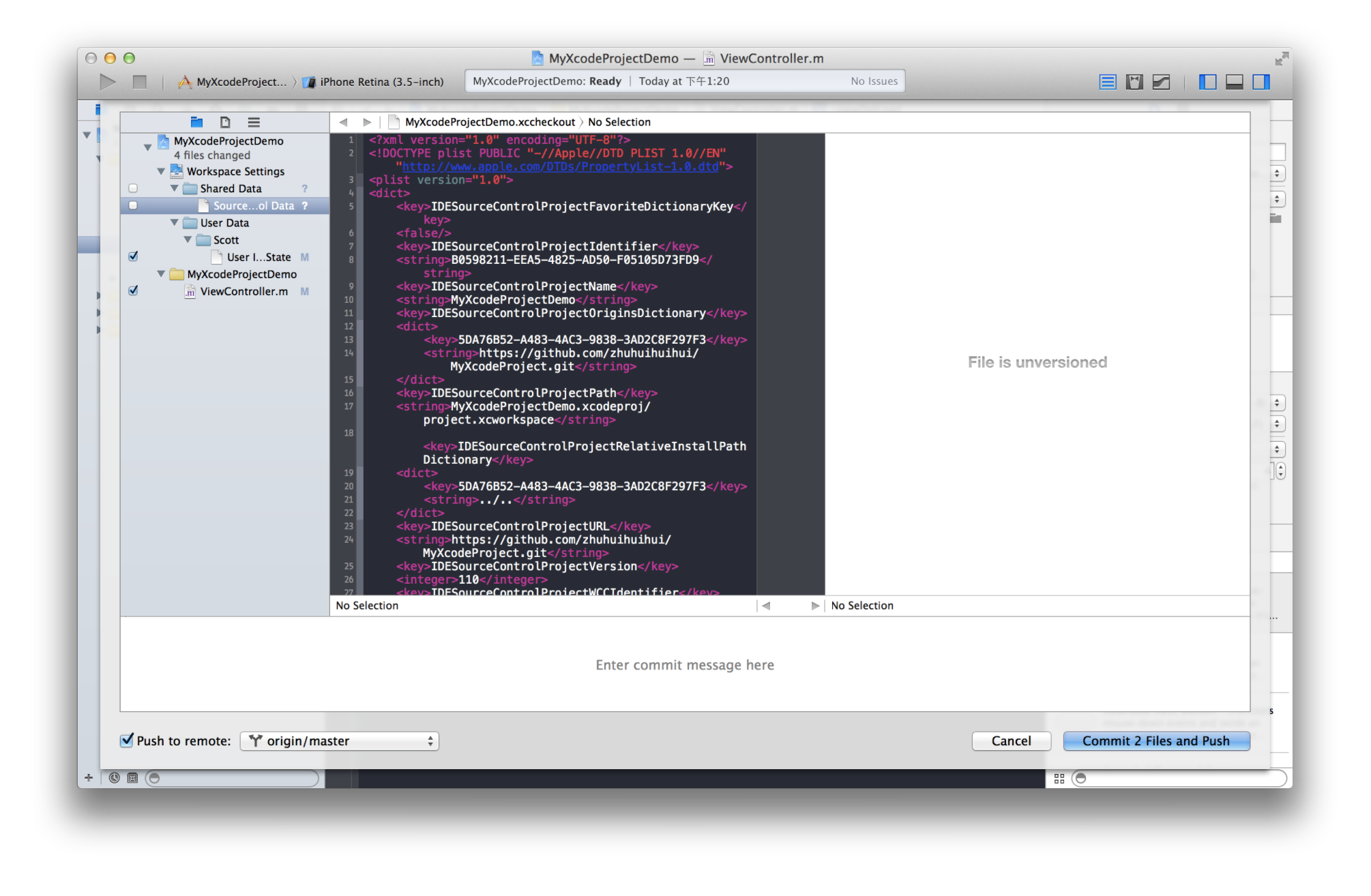The image size is (1371, 896).
Task: Show the Standard editor
Action: pos(1108,82)
